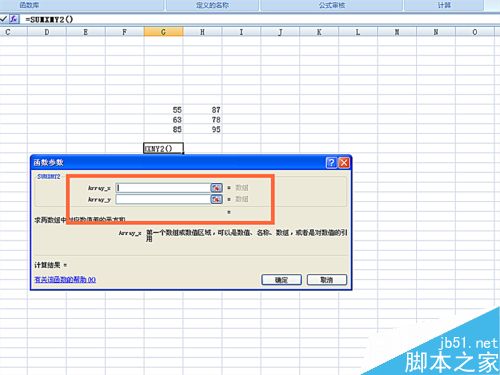Select cell containing 78
Image resolution: width=500 pixels, height=375 pixels.
(x=203, y=119)
